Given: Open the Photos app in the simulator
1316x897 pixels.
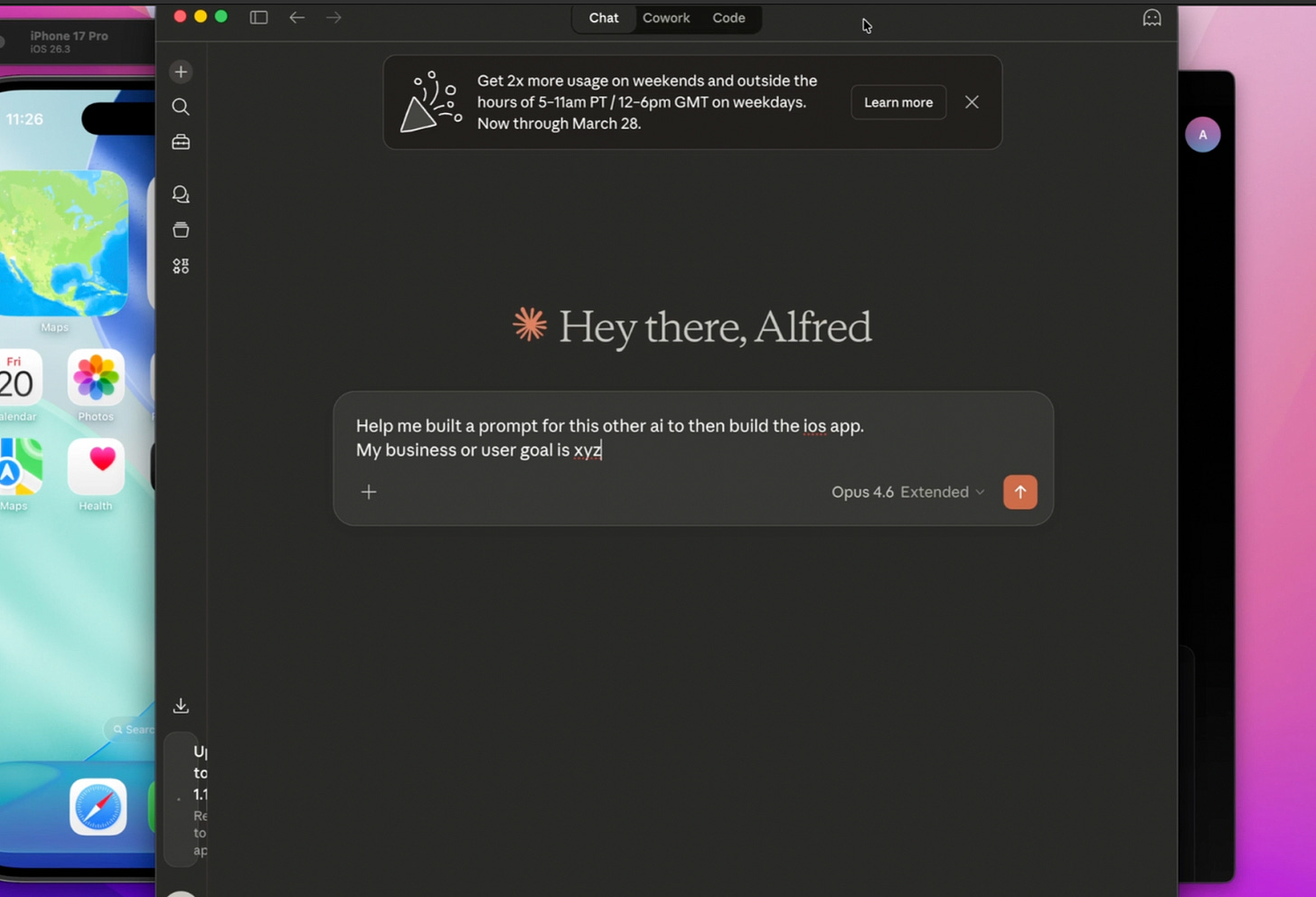Looking at the screenshot, I should [x=96, y=378].
